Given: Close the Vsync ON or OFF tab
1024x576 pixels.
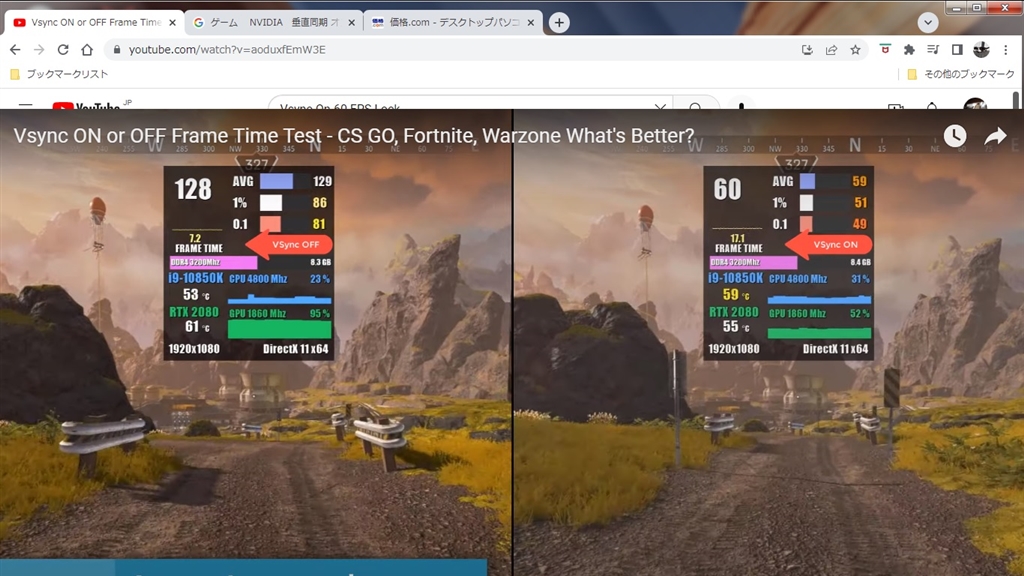Looking at the screenshot, I should coord(172,22).
